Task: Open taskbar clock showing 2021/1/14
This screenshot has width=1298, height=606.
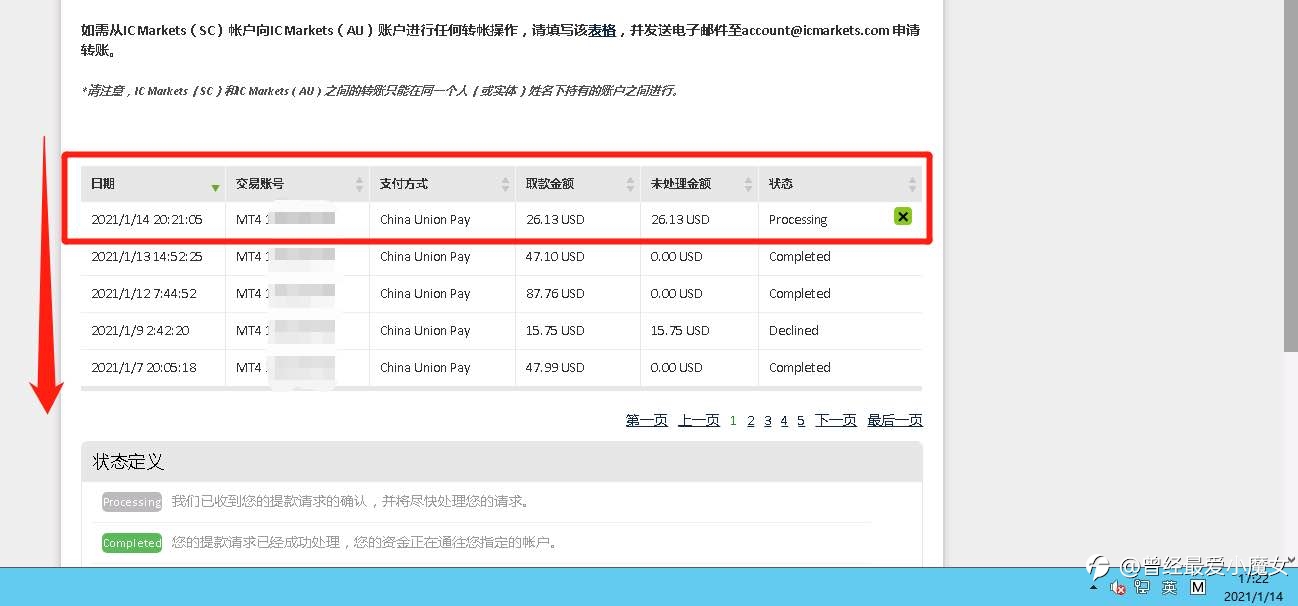Action: coord(1254,588)
